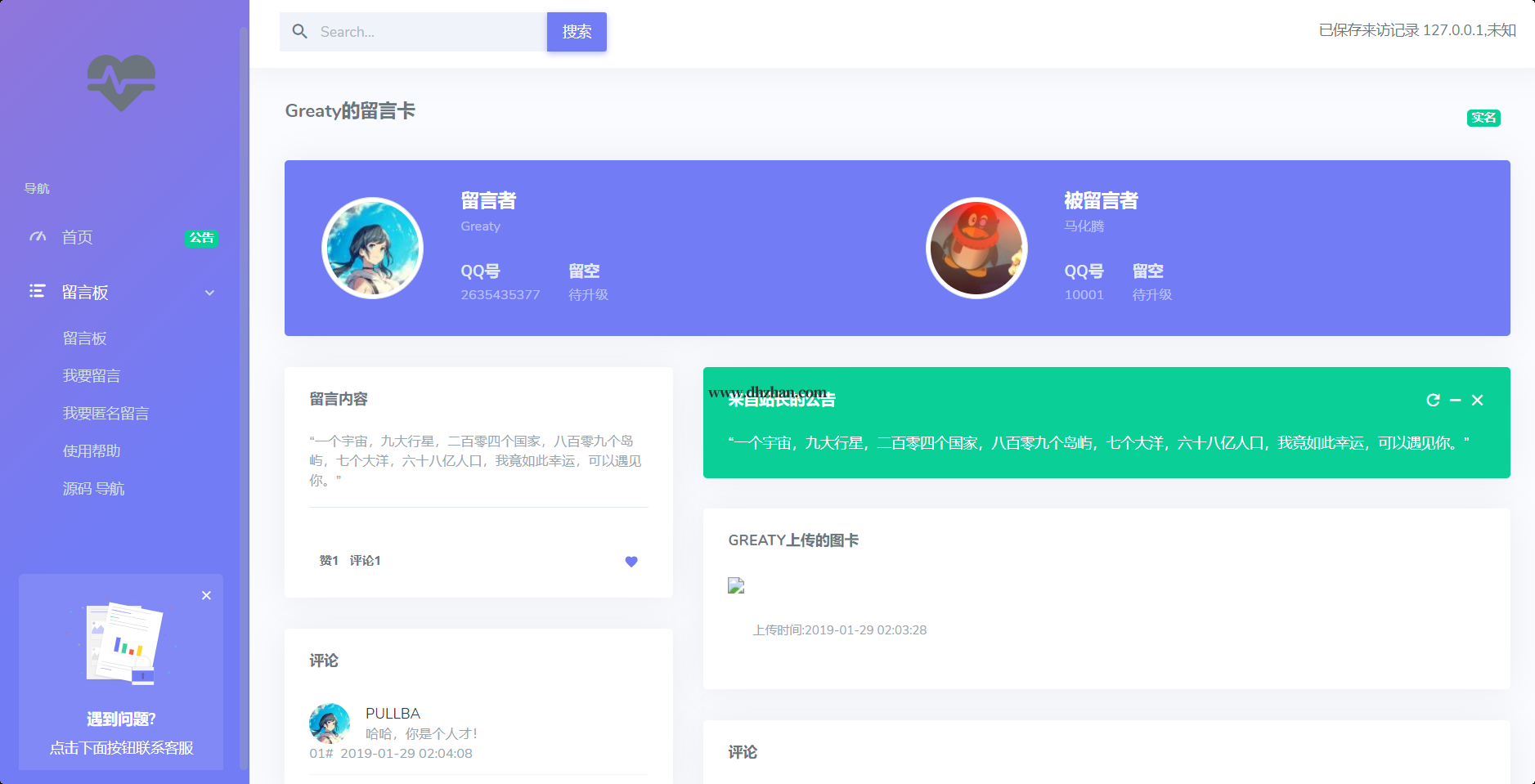The height and width of the screenshot is (784, 1535).
Task: Click Greaty's anime avatar in the banner
Action: pyautogui.click(x=373, y=248)
